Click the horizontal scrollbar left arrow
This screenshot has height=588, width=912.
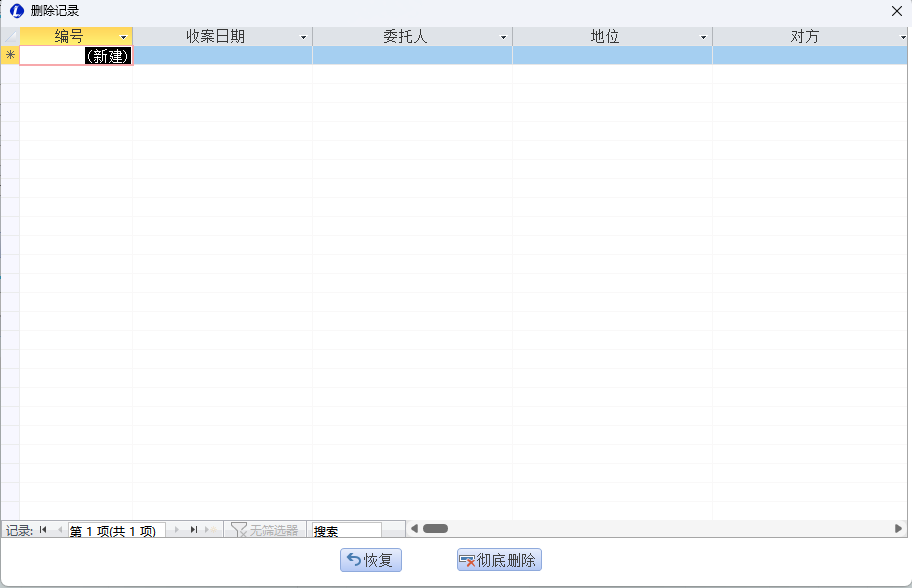point(414,528)
